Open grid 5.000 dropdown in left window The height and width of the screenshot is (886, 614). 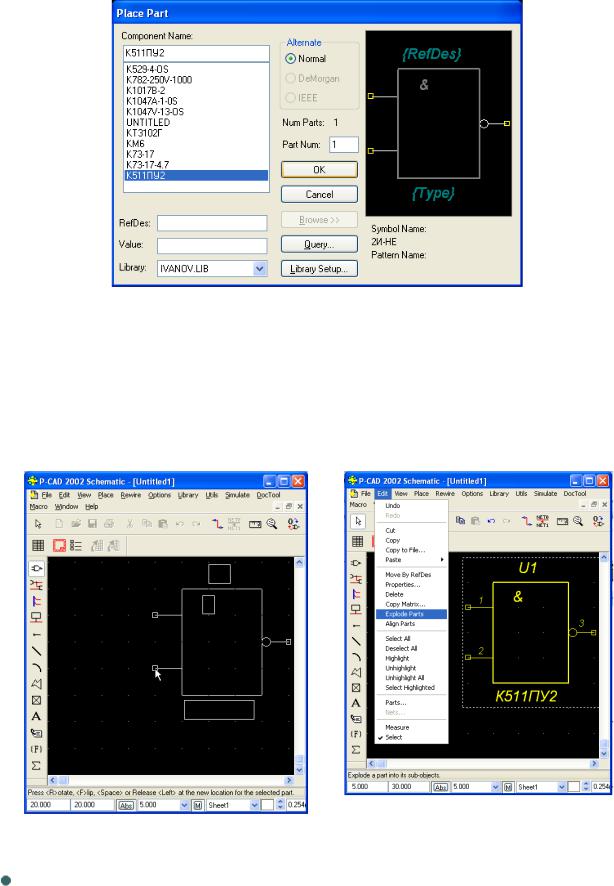tap(184, 805)
